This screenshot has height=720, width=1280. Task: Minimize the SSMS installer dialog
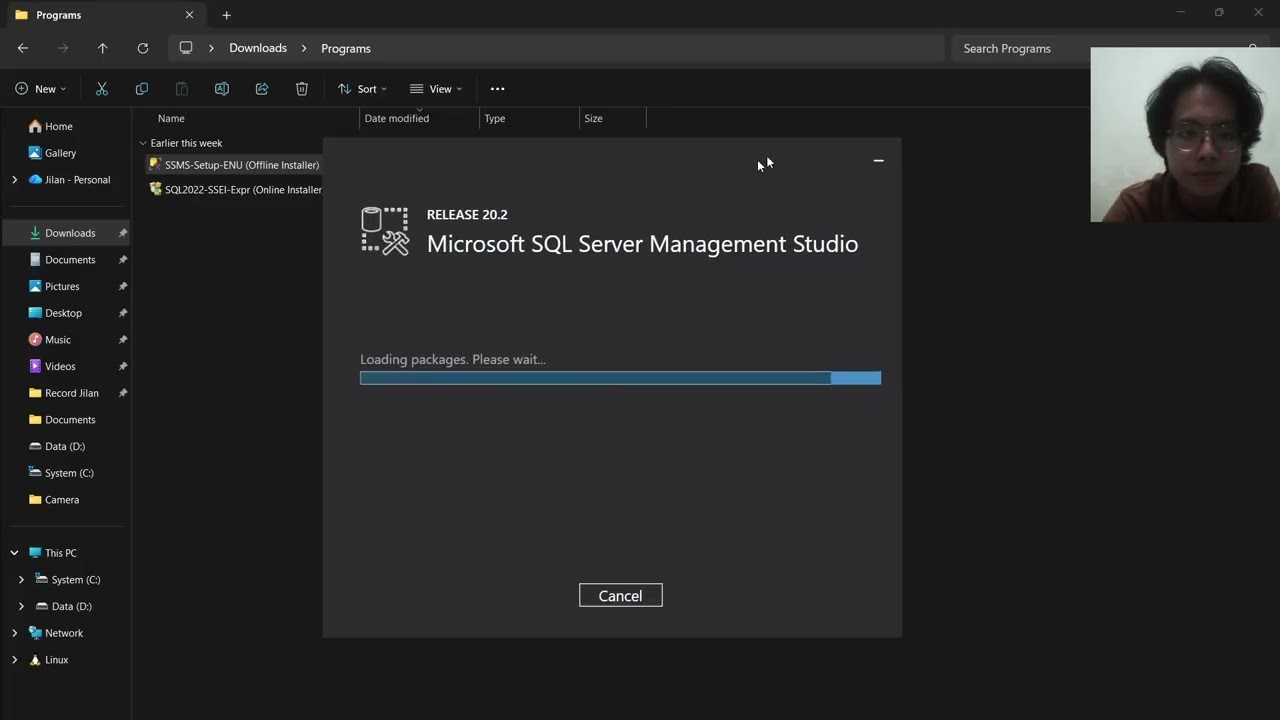(x=878, y=160)
